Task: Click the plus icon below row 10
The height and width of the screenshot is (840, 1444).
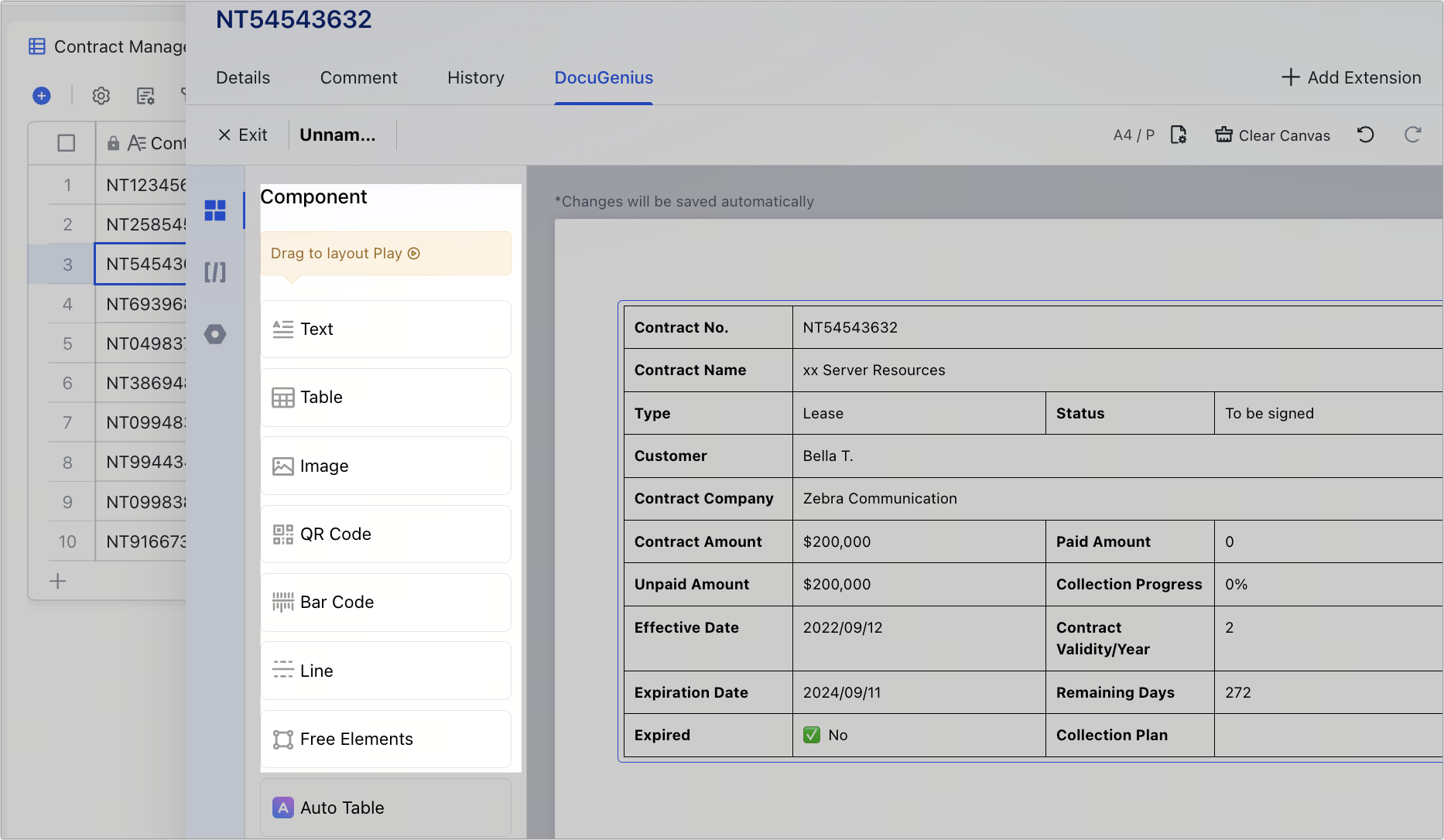Action: (x=58, y=581)
